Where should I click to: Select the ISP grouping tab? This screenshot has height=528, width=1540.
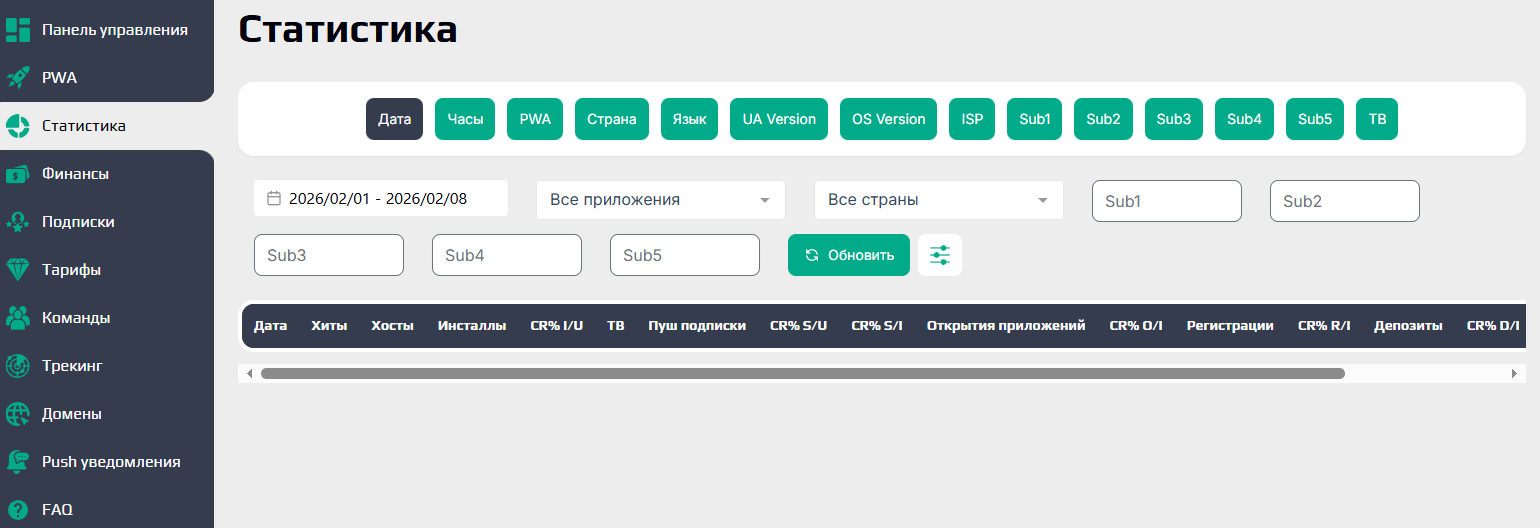[x=972, y=119]
